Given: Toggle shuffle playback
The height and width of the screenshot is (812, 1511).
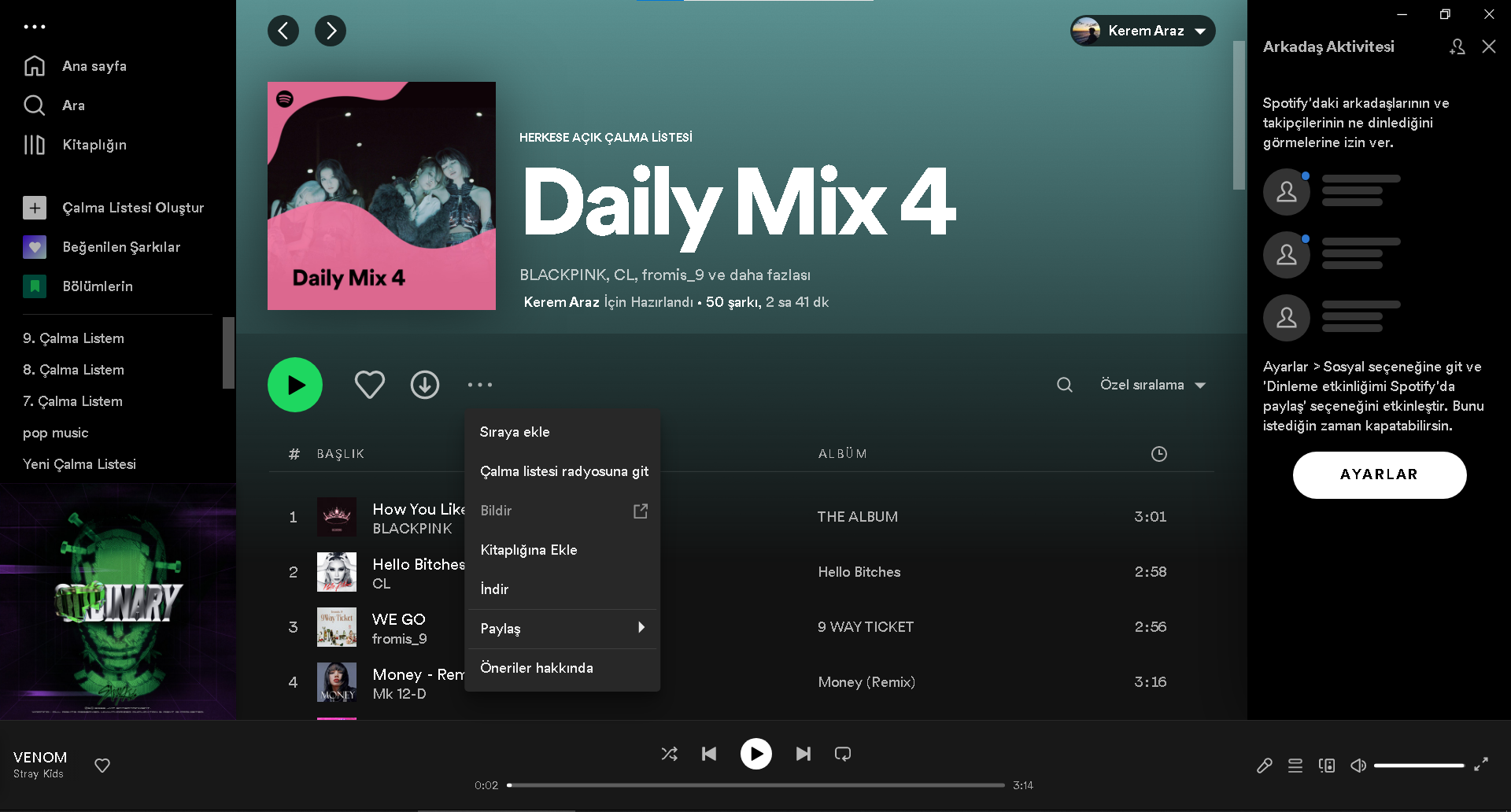Looking at the screenshot, I should [670, 754].
